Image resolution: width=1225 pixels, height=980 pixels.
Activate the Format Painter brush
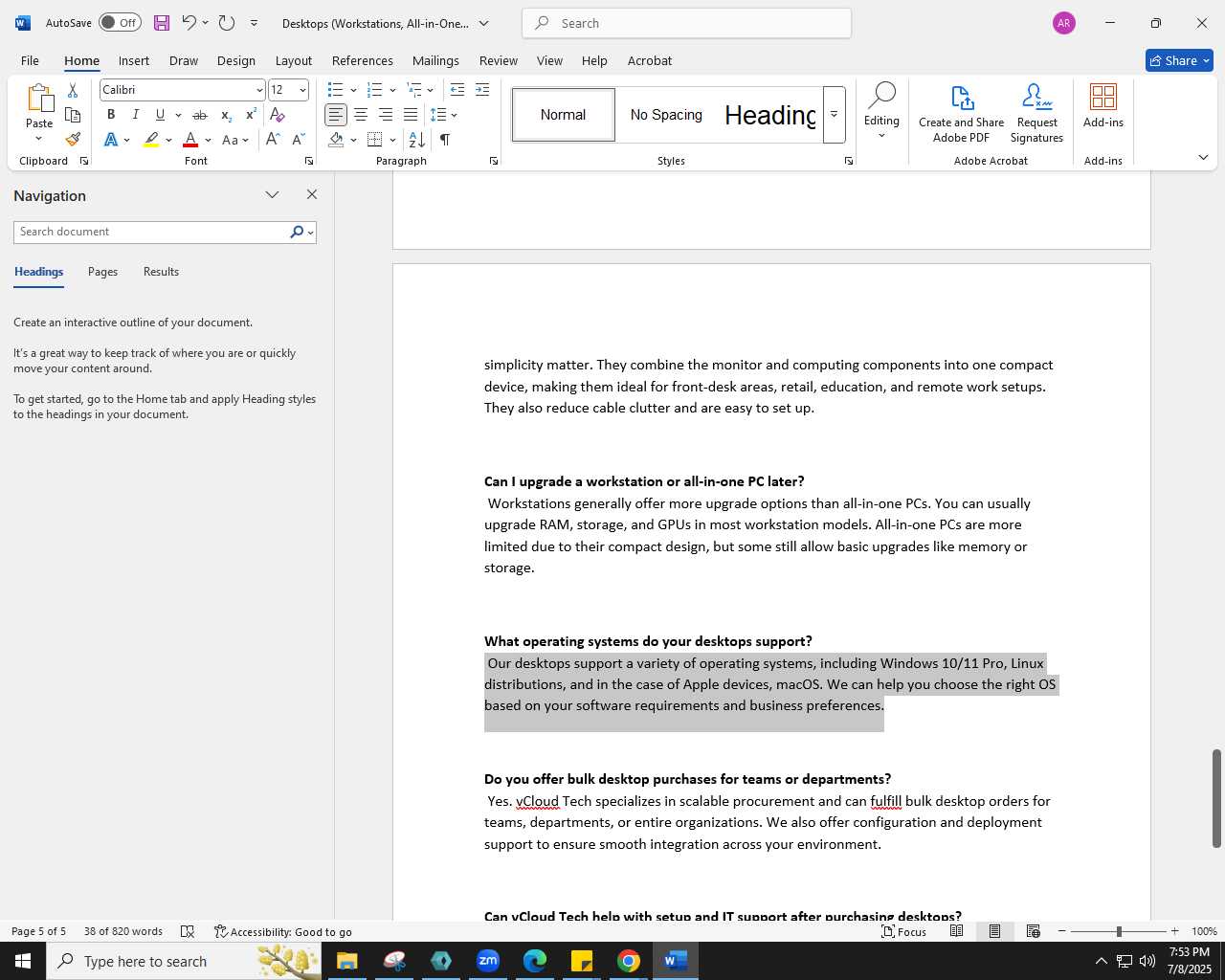[x=73, y=140]
